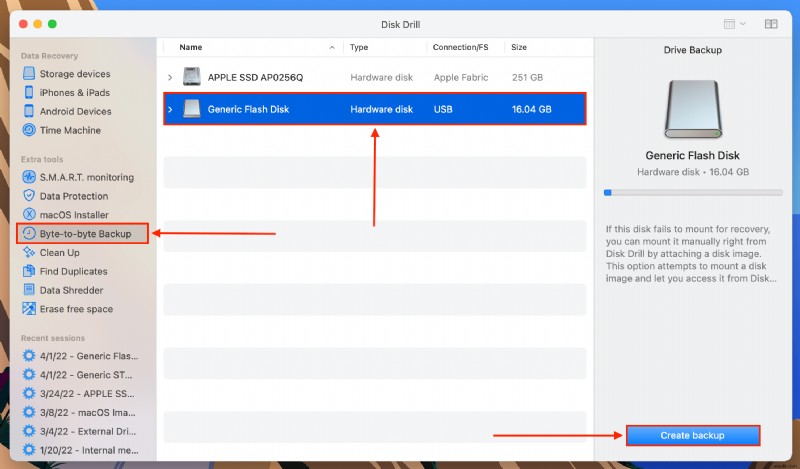Click the Time Machine clock icon
This screenshot has height=469, width=800.
point(29,130)
